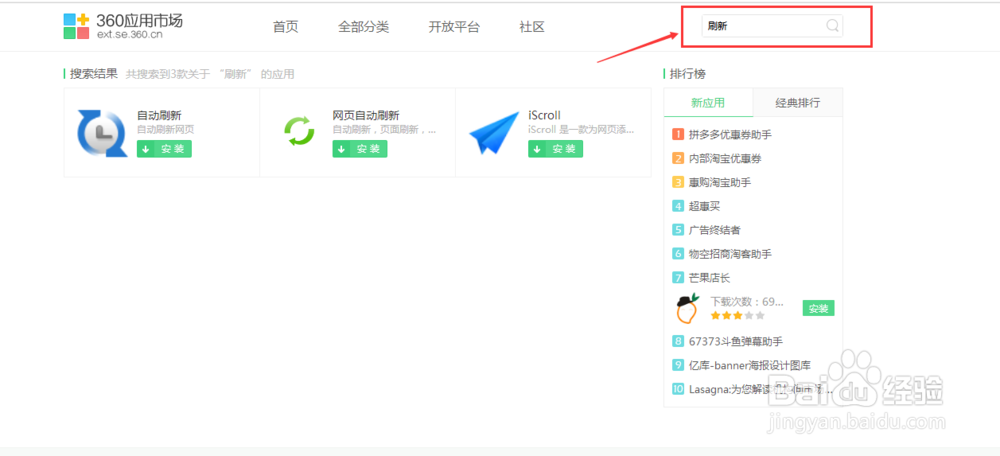Open the 自动刷新 app title
This screenshot has width=1000, height=456.
click(x=159, y=115)
